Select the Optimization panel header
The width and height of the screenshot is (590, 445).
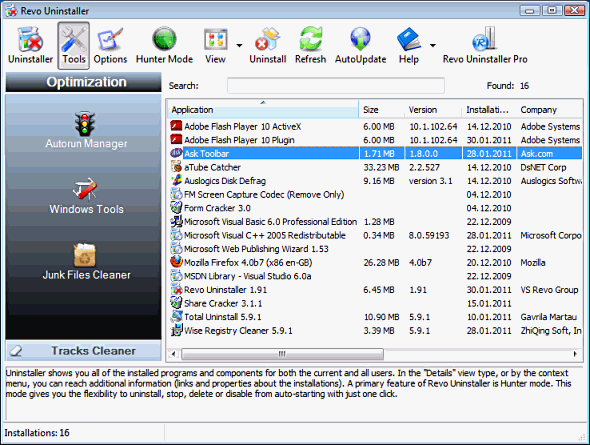(84, 82)
